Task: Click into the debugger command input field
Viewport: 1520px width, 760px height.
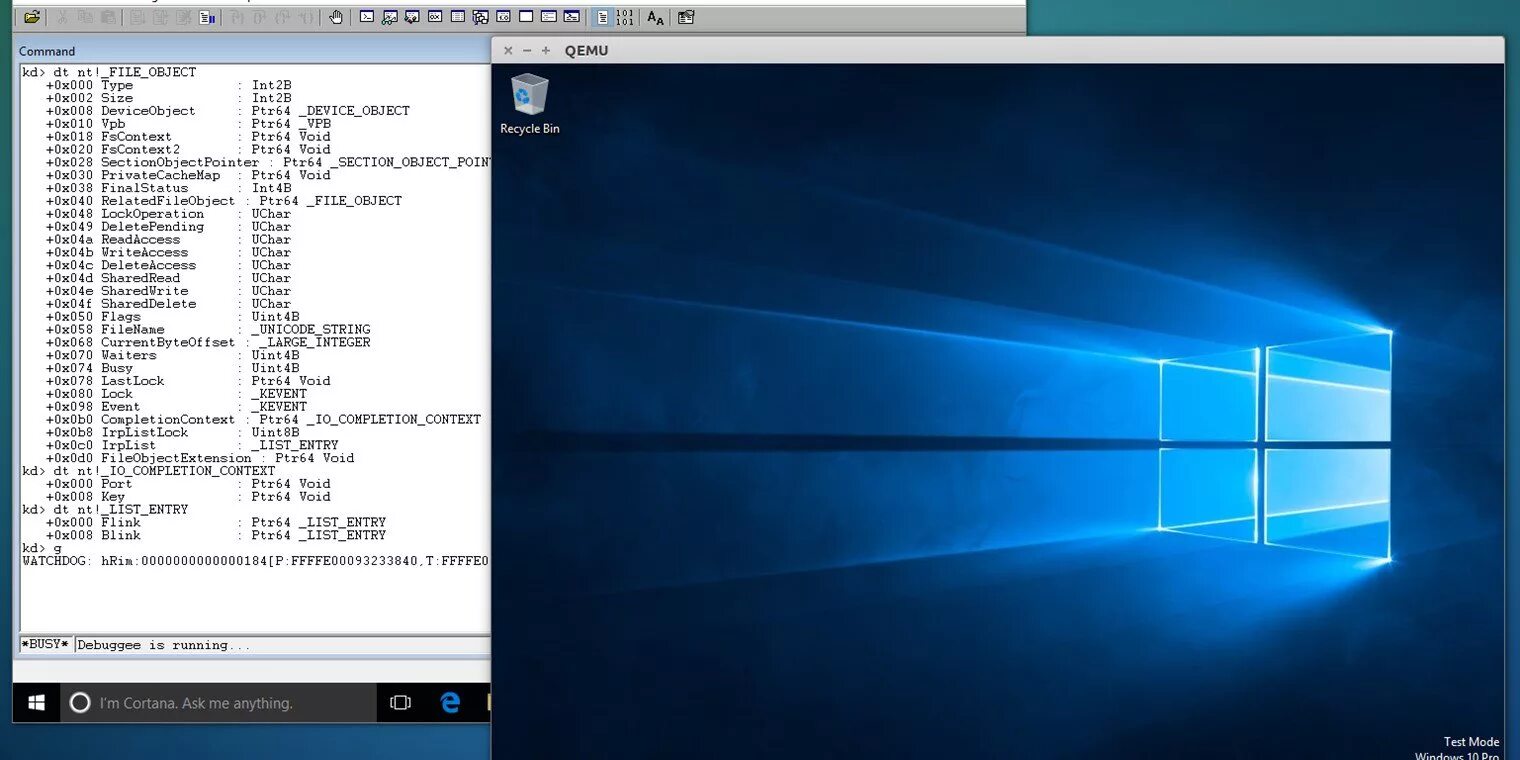Action: tap(283, 645)
